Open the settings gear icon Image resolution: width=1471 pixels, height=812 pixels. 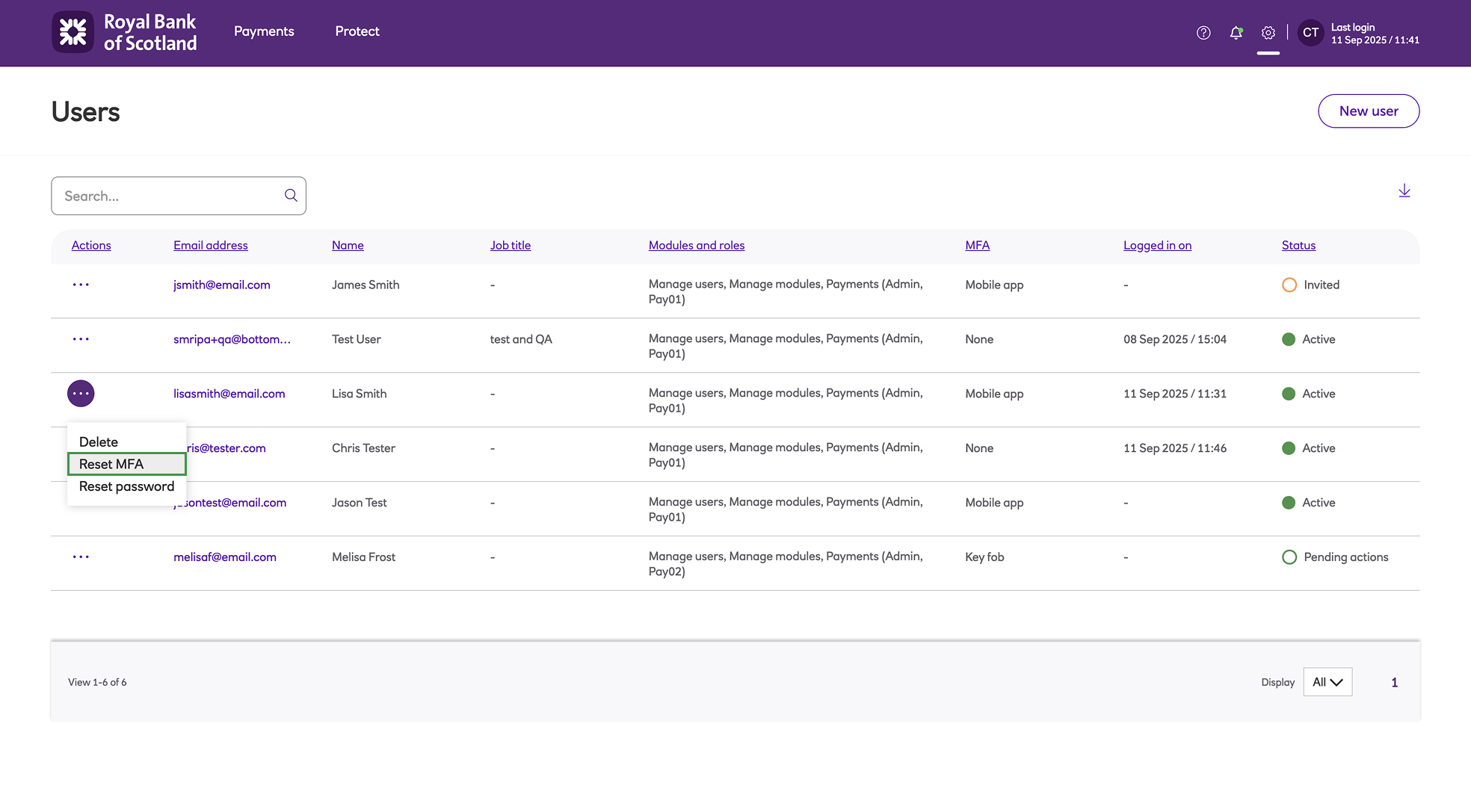tap(1268, 33)
